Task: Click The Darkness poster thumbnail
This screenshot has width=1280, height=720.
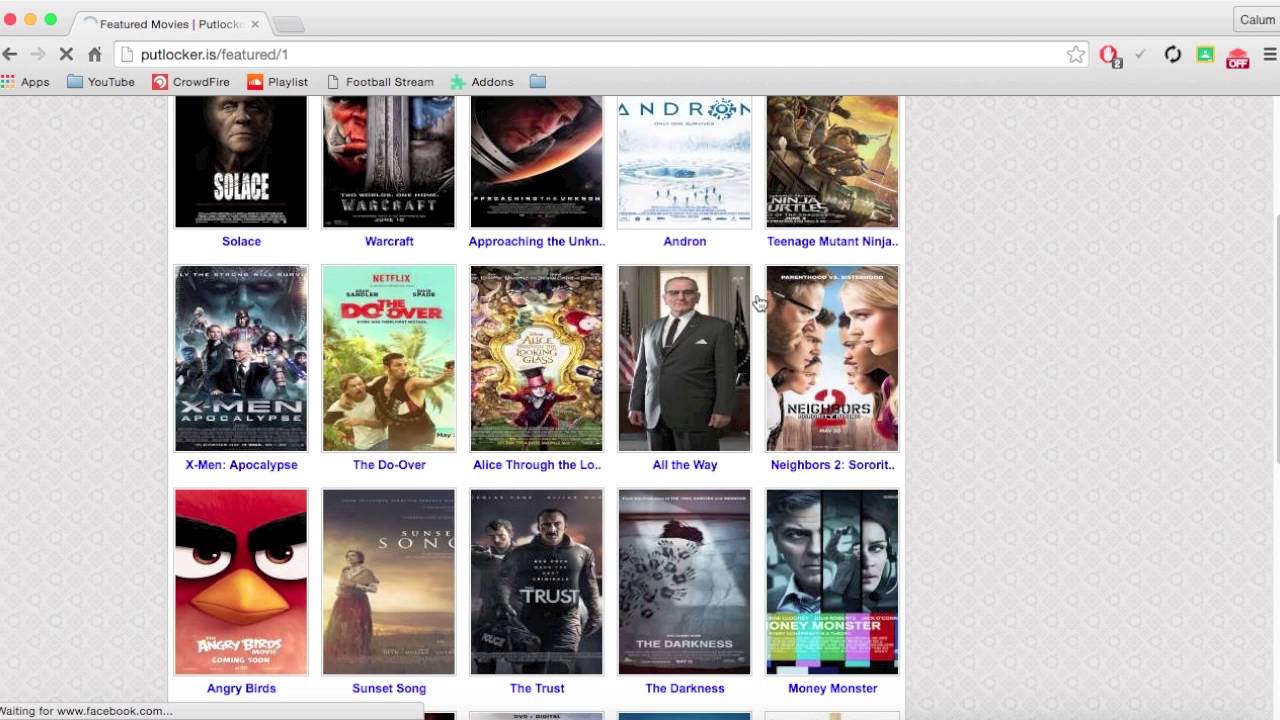Action: click(685, 582)
